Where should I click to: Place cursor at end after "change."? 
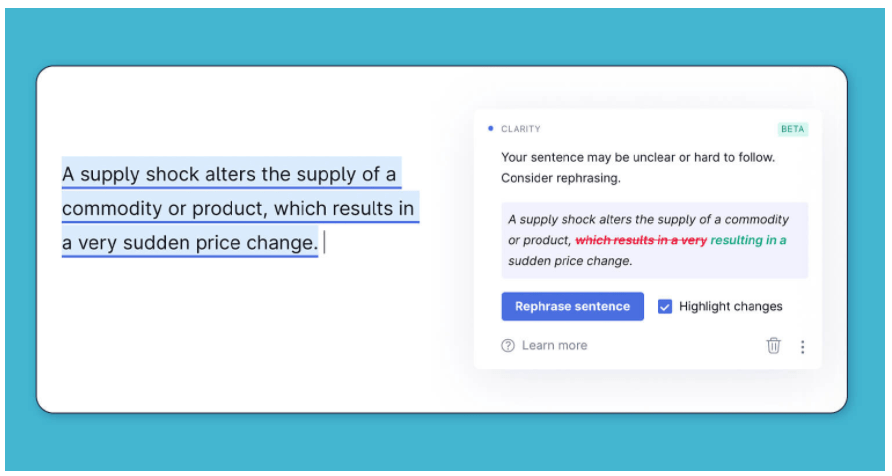tap(322, 243)
